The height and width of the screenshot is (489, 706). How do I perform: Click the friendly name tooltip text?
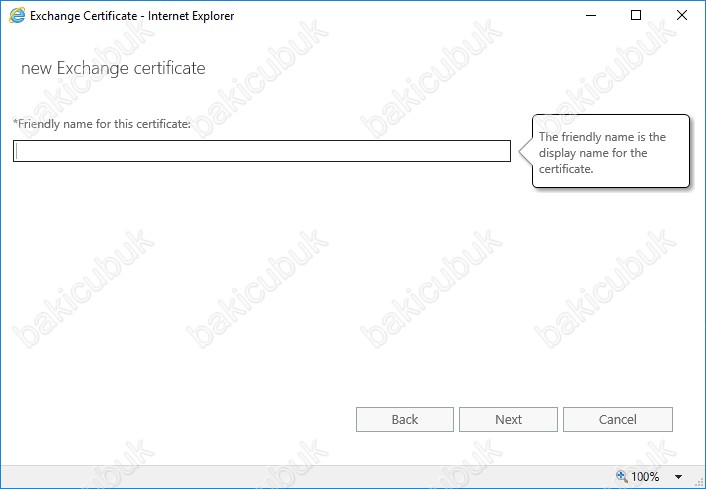[602, 153]
